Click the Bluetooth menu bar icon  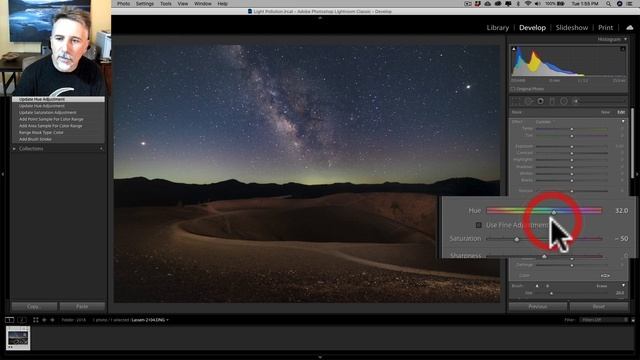tap(518, 4)
